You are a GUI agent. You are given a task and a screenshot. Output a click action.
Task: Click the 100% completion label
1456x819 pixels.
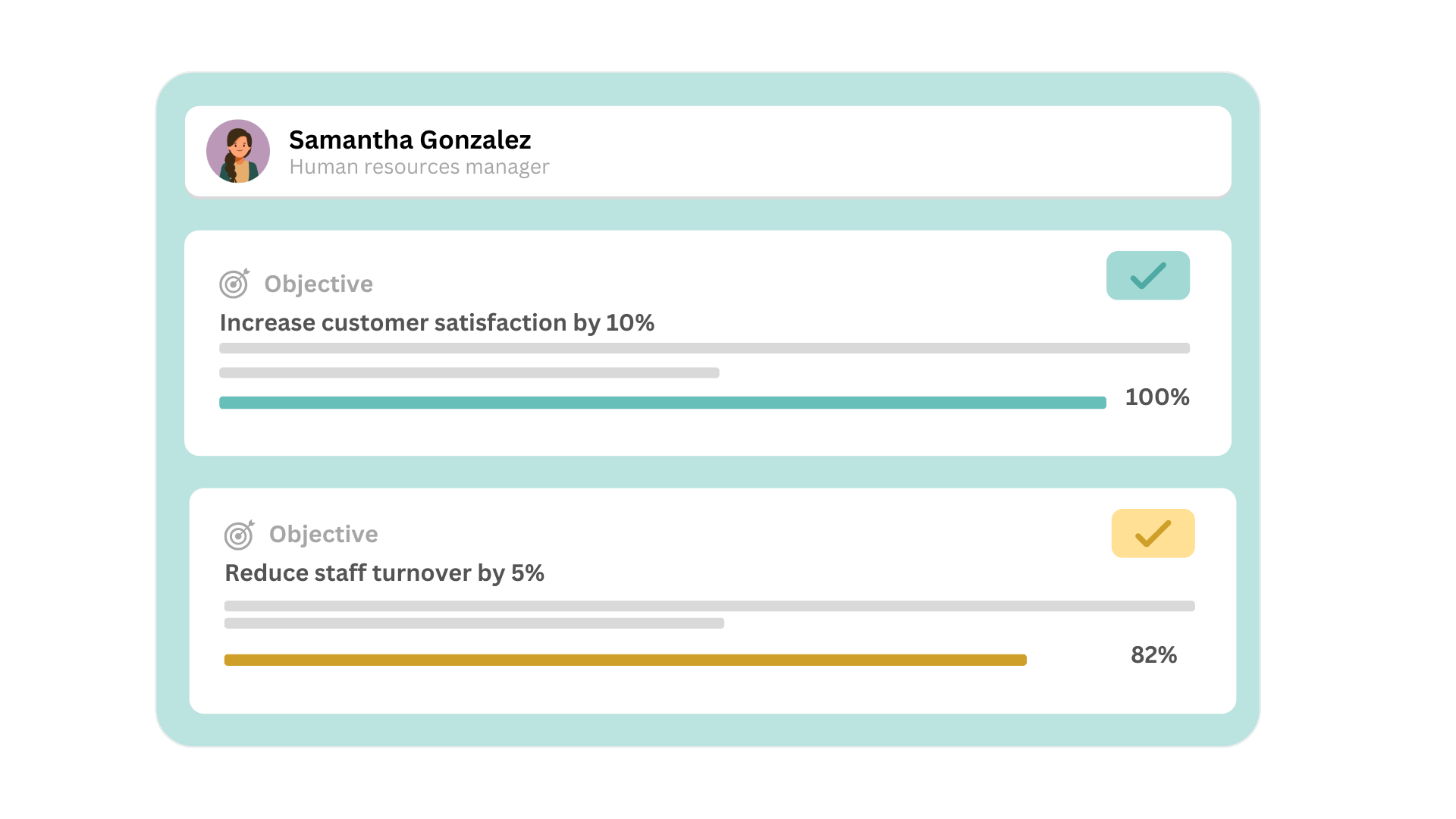(1156, 397)
